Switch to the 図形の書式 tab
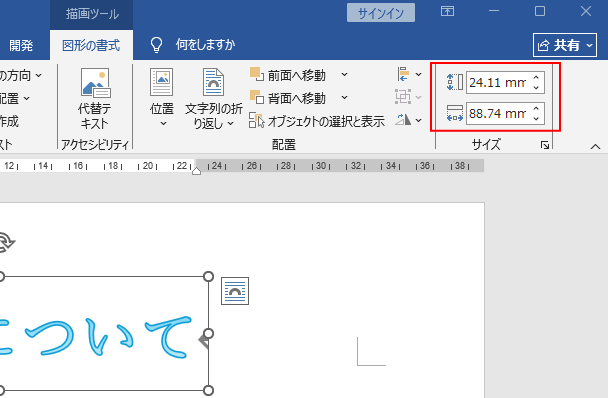This screenshot has height=398, width=608. pos(91,45)
